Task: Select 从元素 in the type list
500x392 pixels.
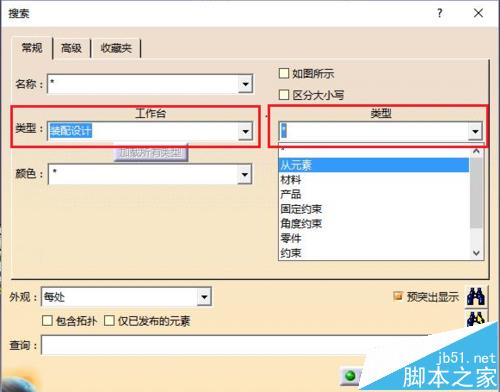Action: (x=374, y=165)
